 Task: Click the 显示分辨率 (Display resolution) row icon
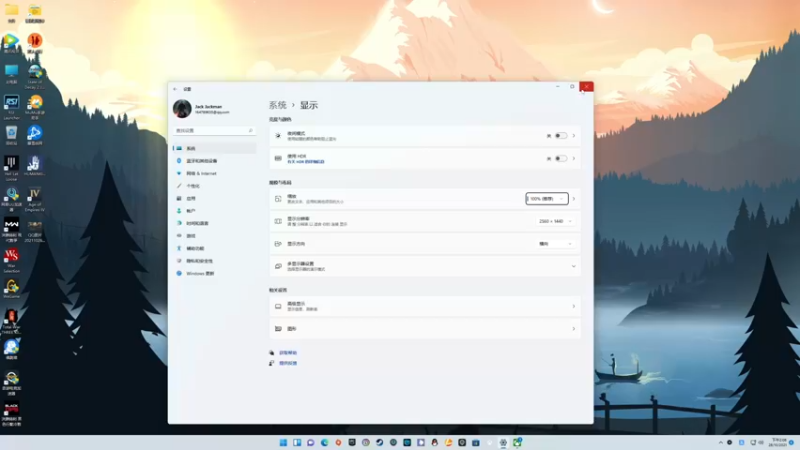point(278,221)
